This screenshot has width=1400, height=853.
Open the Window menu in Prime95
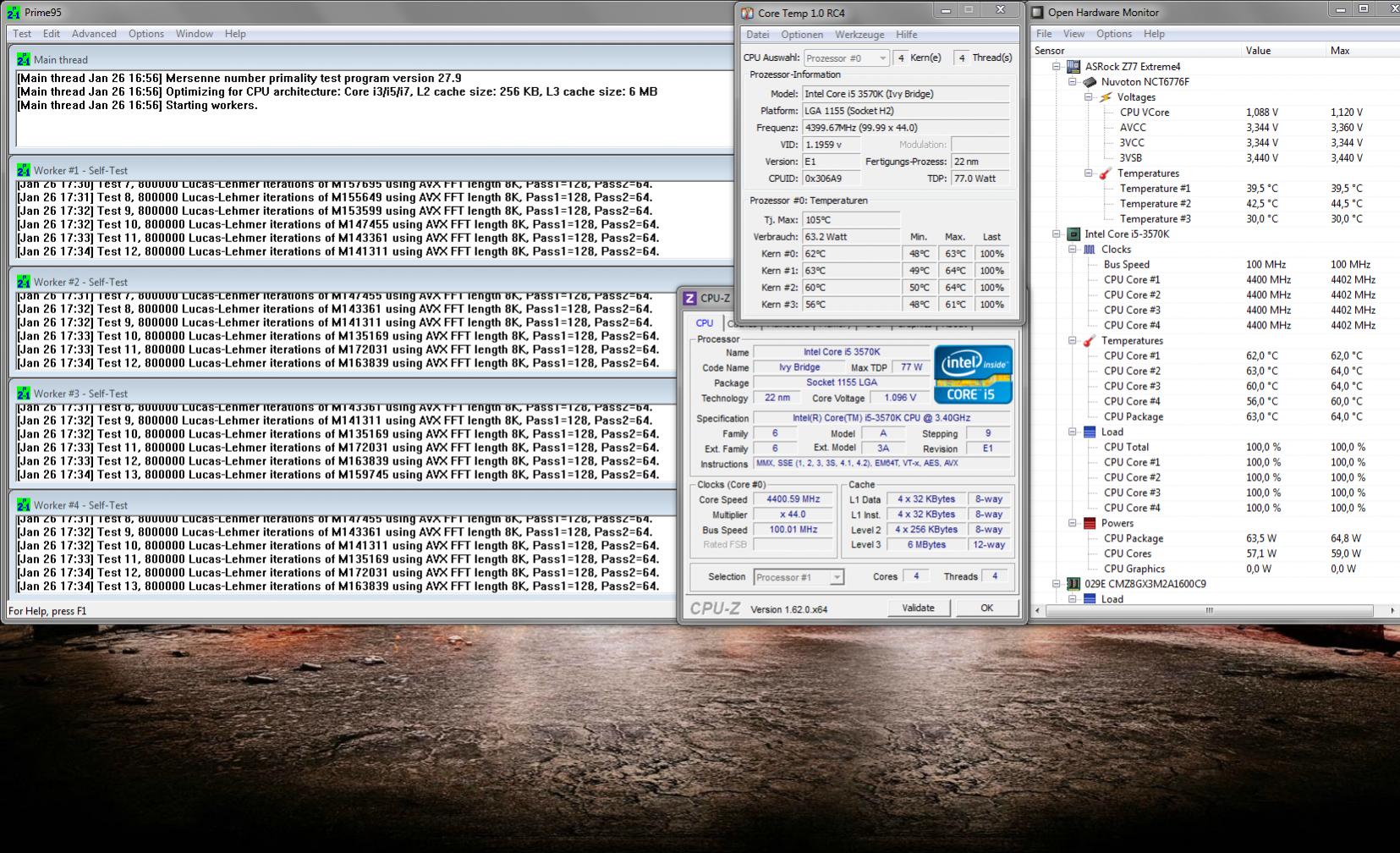pos(195,34)
